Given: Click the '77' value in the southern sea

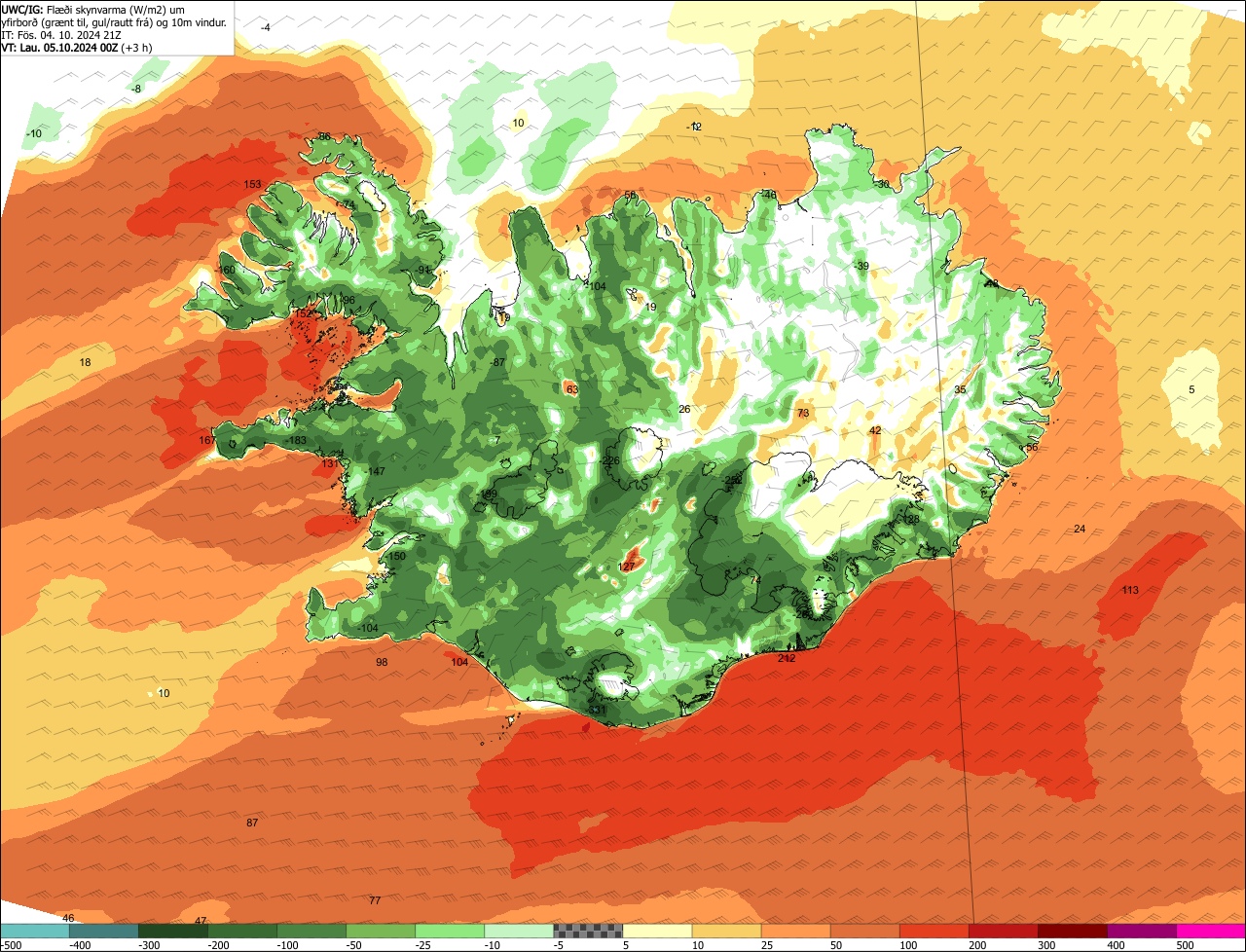Looking at the screenshot, I should pos(375,900).
